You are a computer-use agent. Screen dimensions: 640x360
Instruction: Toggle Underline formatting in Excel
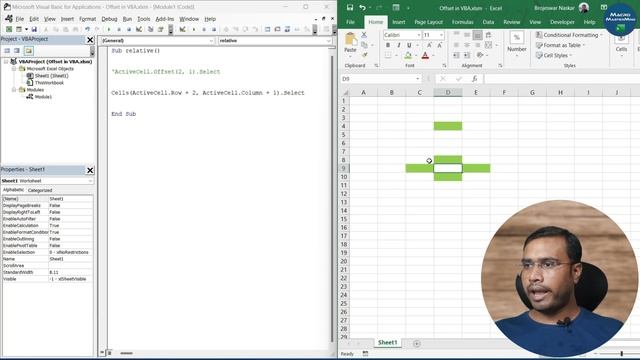[x=409, y=45]
